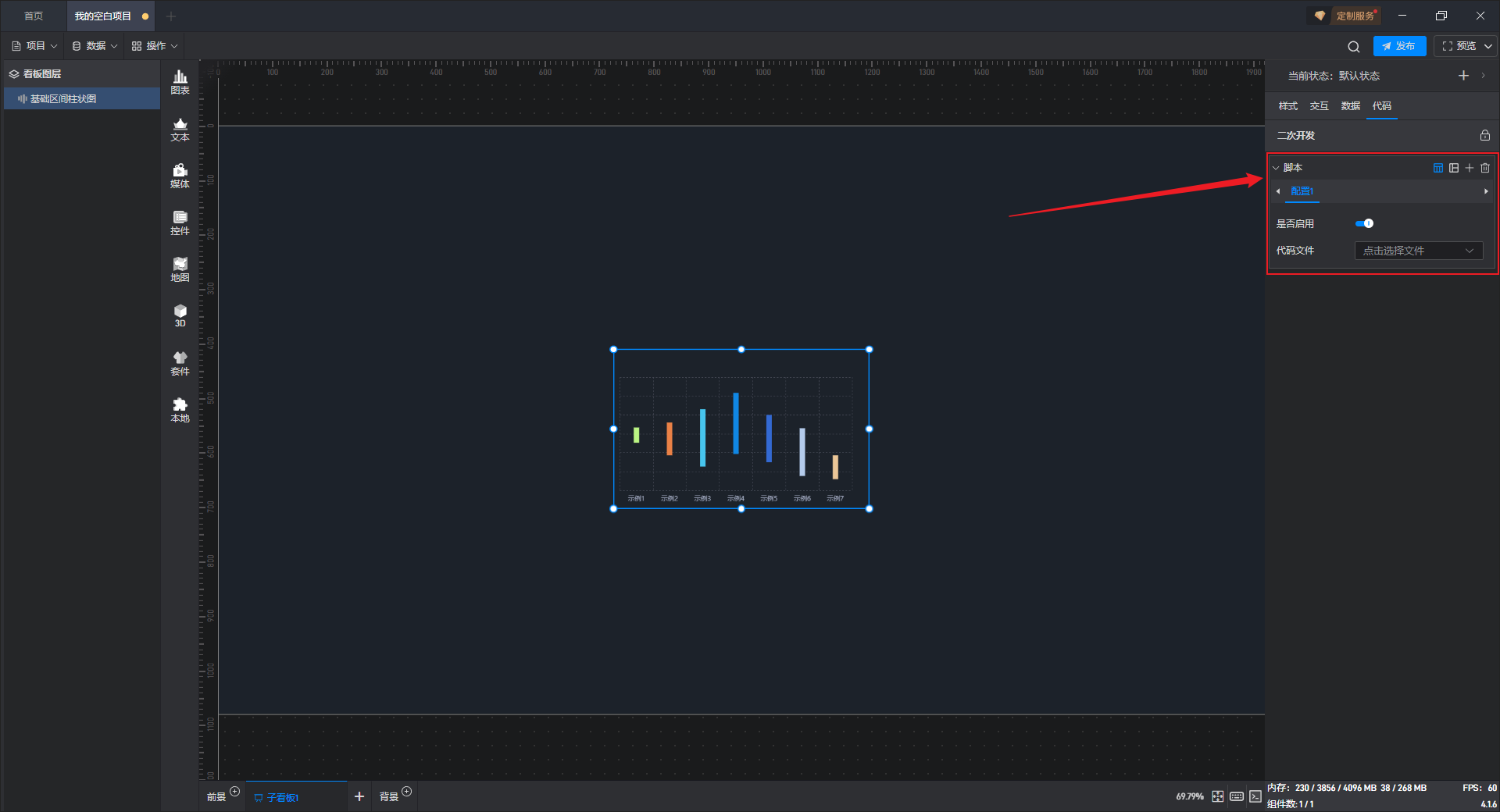Delete the script config with trash icon
The image size is (1500, 812).
[1485, 168]
